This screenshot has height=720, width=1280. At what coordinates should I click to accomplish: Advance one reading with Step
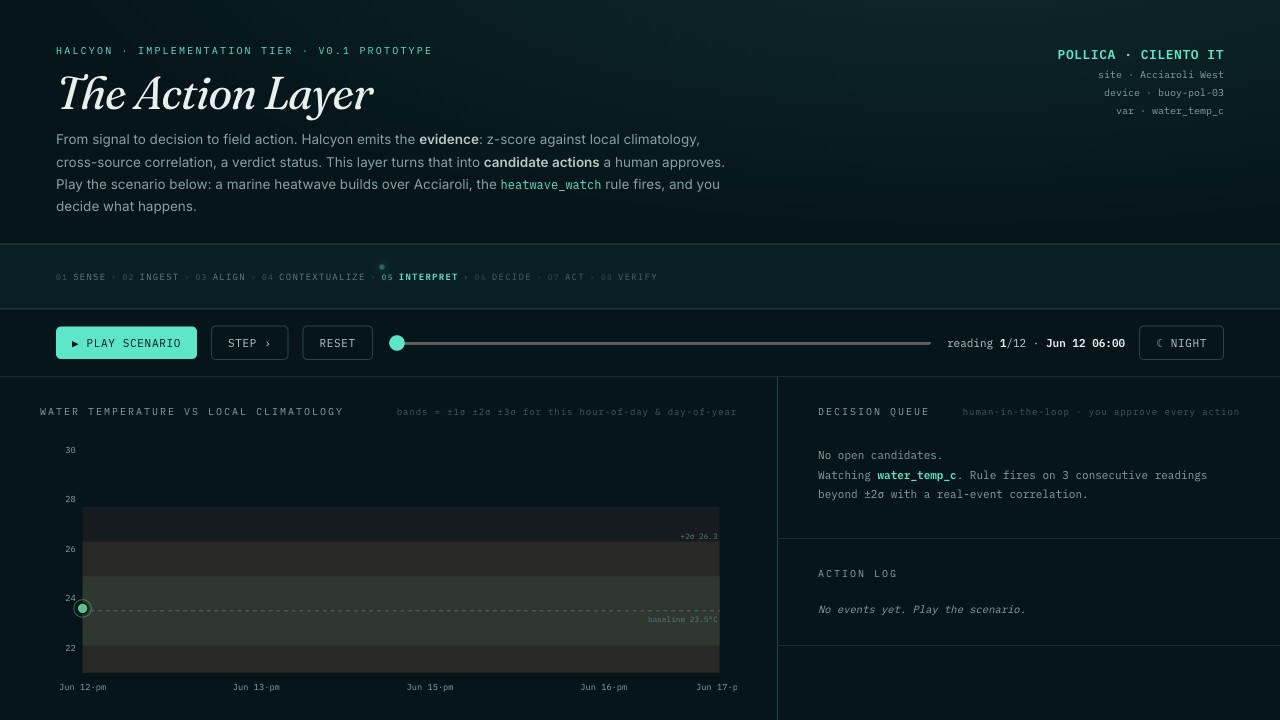250,343
